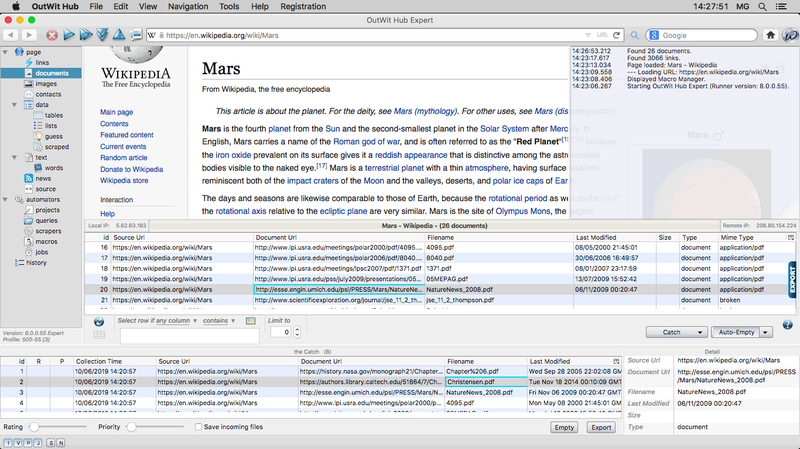Select the images item in sidebar

tap(46, 84)
